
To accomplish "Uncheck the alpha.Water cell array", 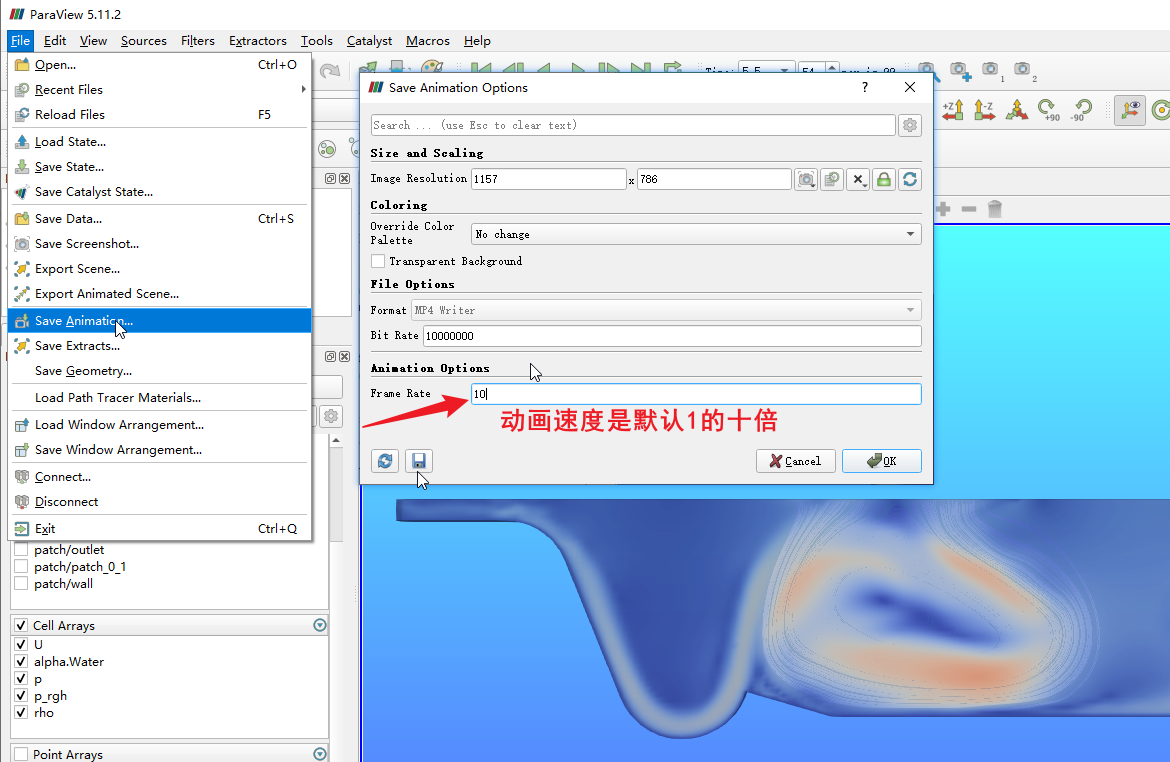I will (21, 661).
